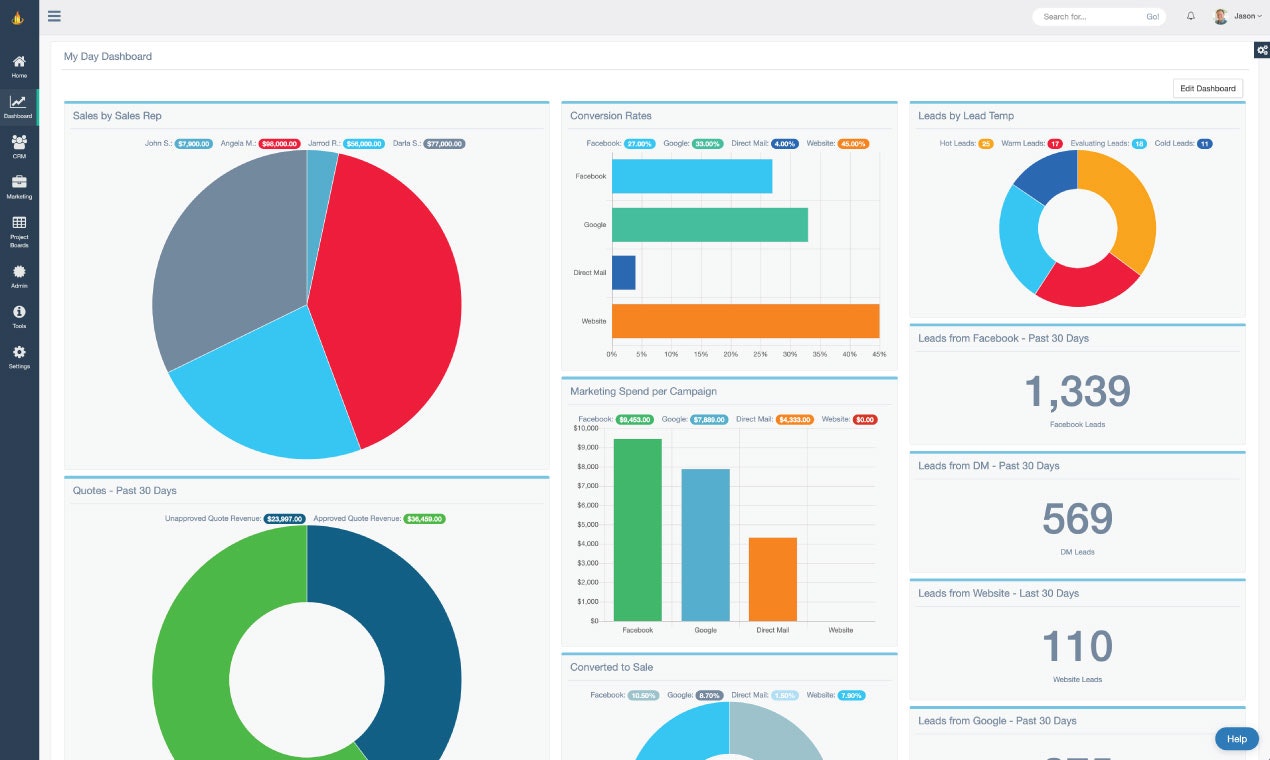The height and width of the screenshot is (760, 1270).
Task: Click the orange Website bar in Conversion Rates
Action: tap(746, 321)
